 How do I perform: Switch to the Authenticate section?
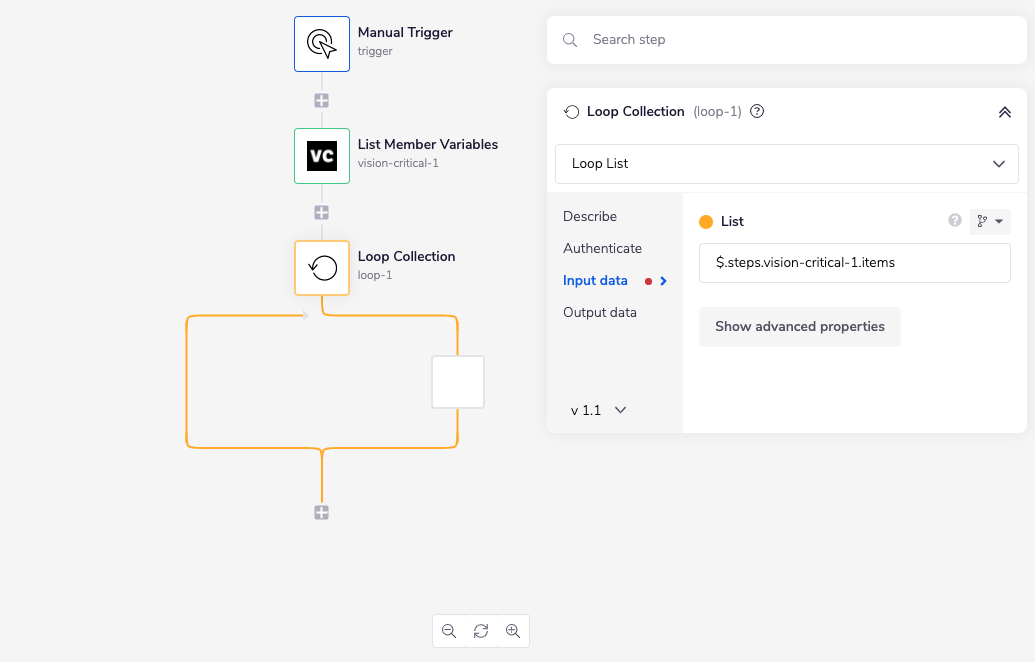point(602,248)
